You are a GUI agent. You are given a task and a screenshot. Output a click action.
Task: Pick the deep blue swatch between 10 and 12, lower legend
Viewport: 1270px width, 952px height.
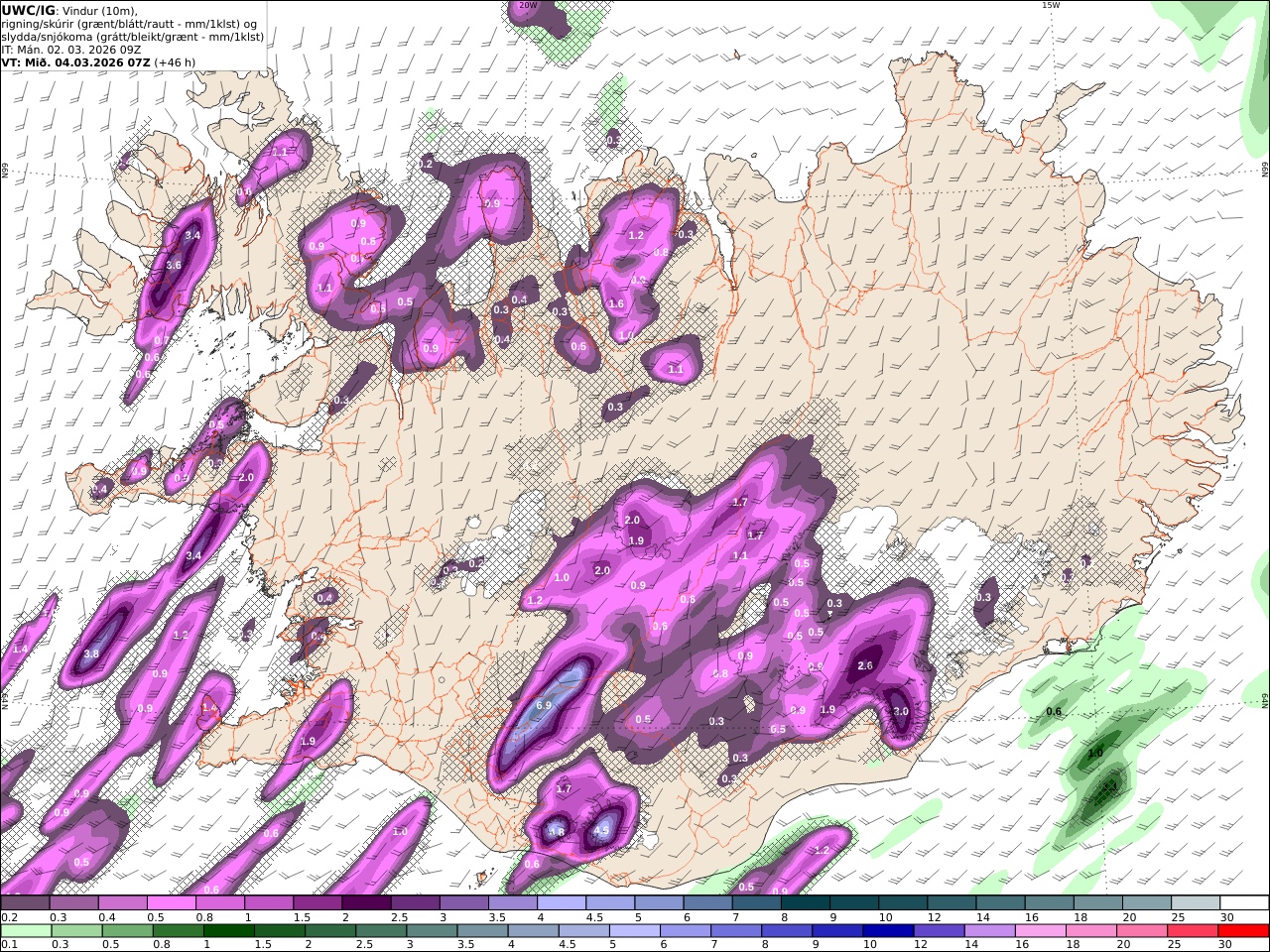[x=887, y=931]
